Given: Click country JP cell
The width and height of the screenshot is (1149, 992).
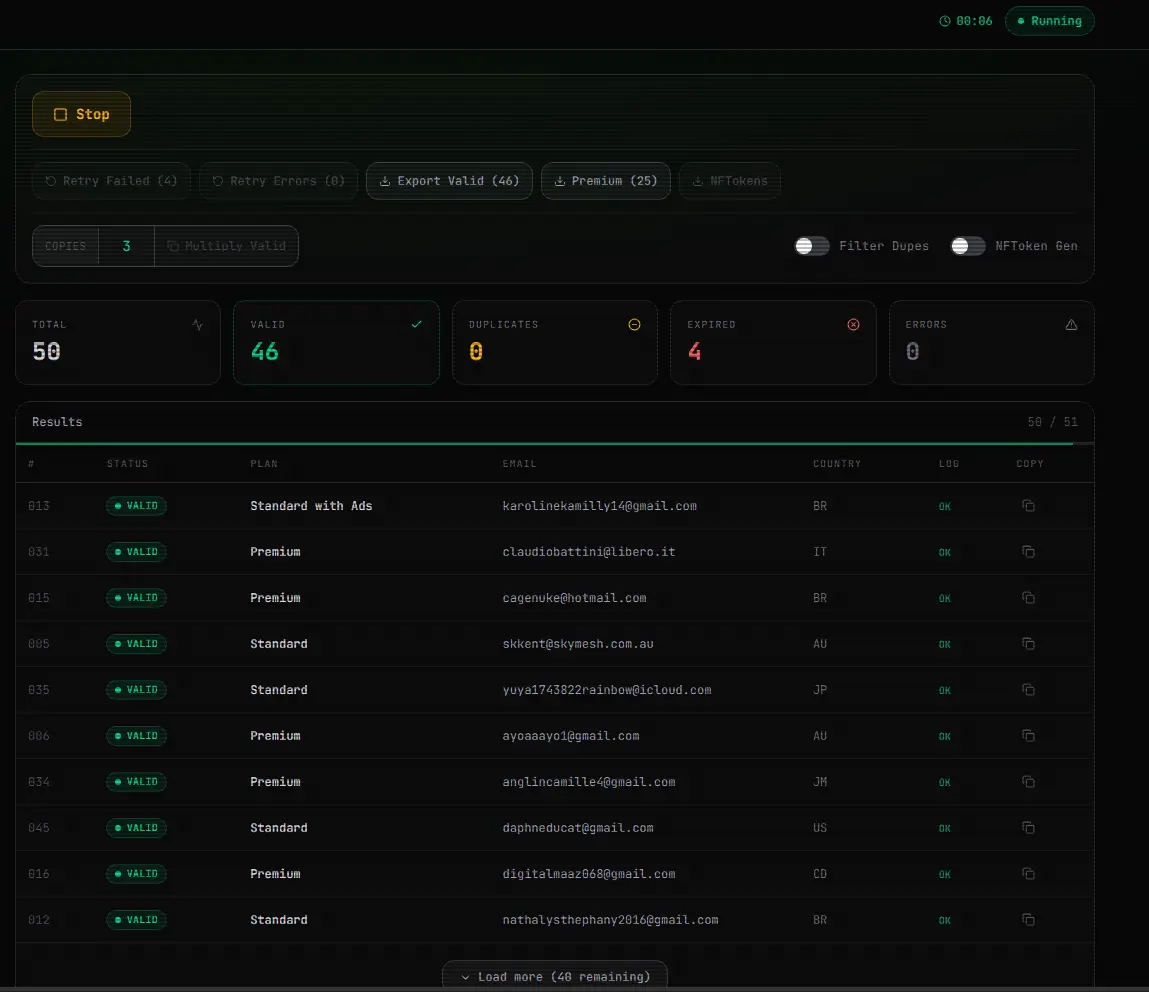Looking at the screenshot, I should (x=820, y=689).
